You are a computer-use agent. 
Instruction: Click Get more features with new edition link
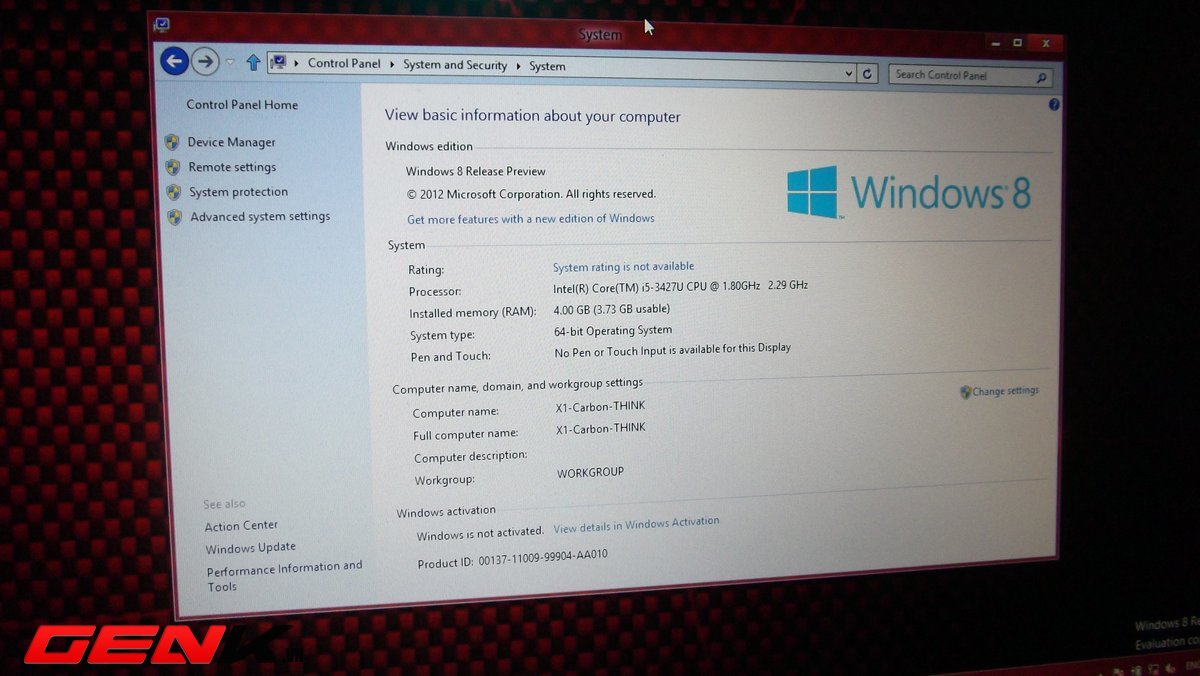[531, 219]
